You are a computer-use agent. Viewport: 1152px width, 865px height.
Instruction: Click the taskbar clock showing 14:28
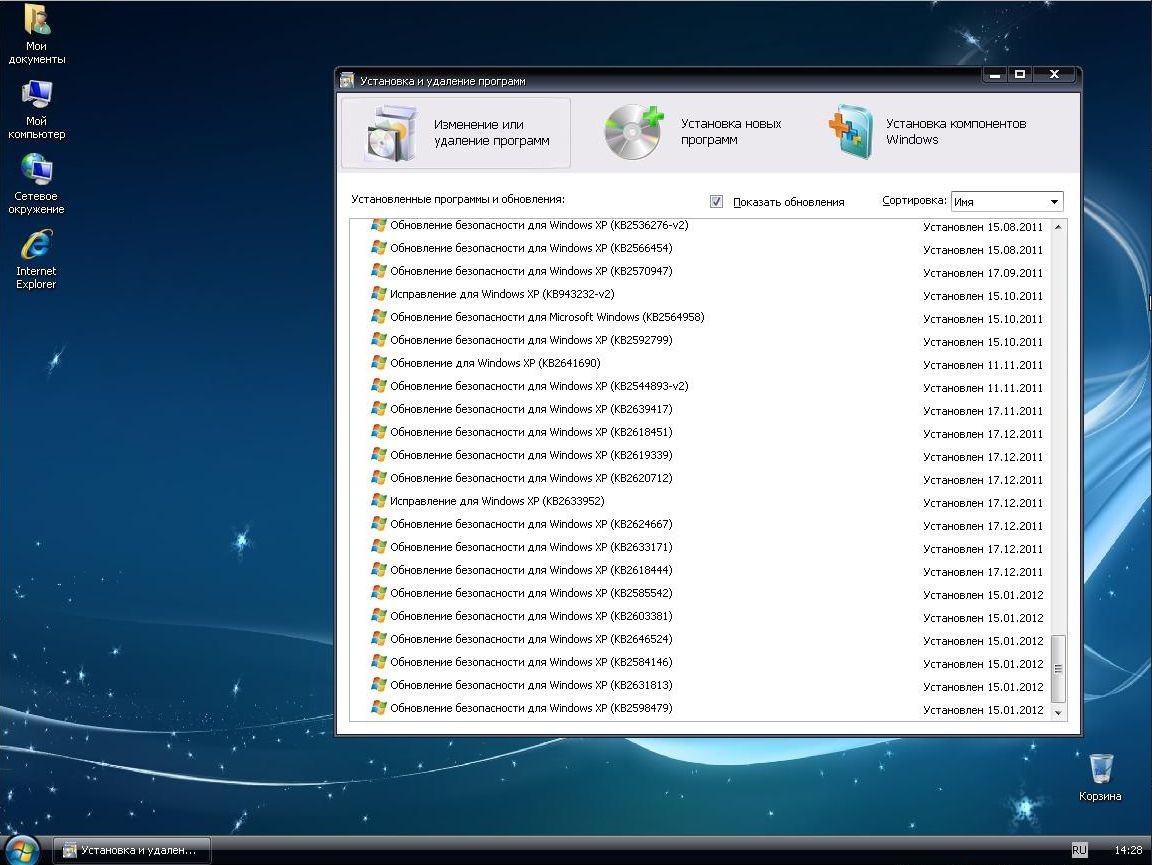pyautogui.click(x=1128, y=850)
